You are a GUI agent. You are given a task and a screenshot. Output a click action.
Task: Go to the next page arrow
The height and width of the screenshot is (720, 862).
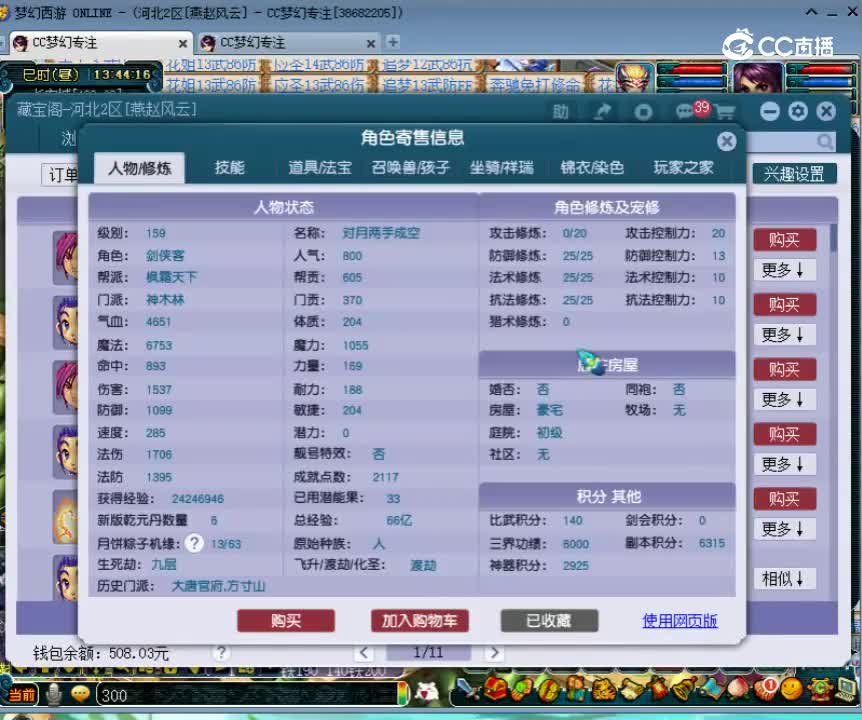(494, 652)
